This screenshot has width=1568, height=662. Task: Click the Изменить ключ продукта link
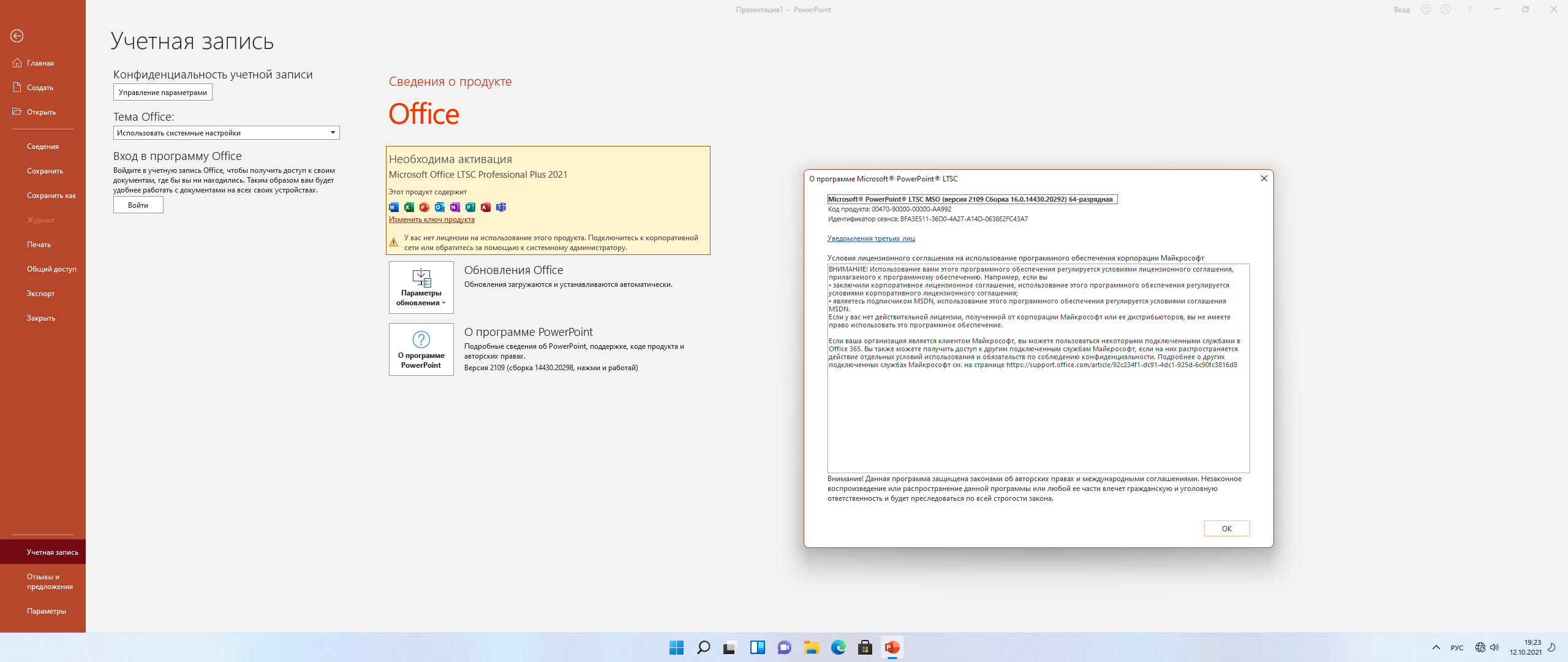pyautogui.click(x=432, y=220)
